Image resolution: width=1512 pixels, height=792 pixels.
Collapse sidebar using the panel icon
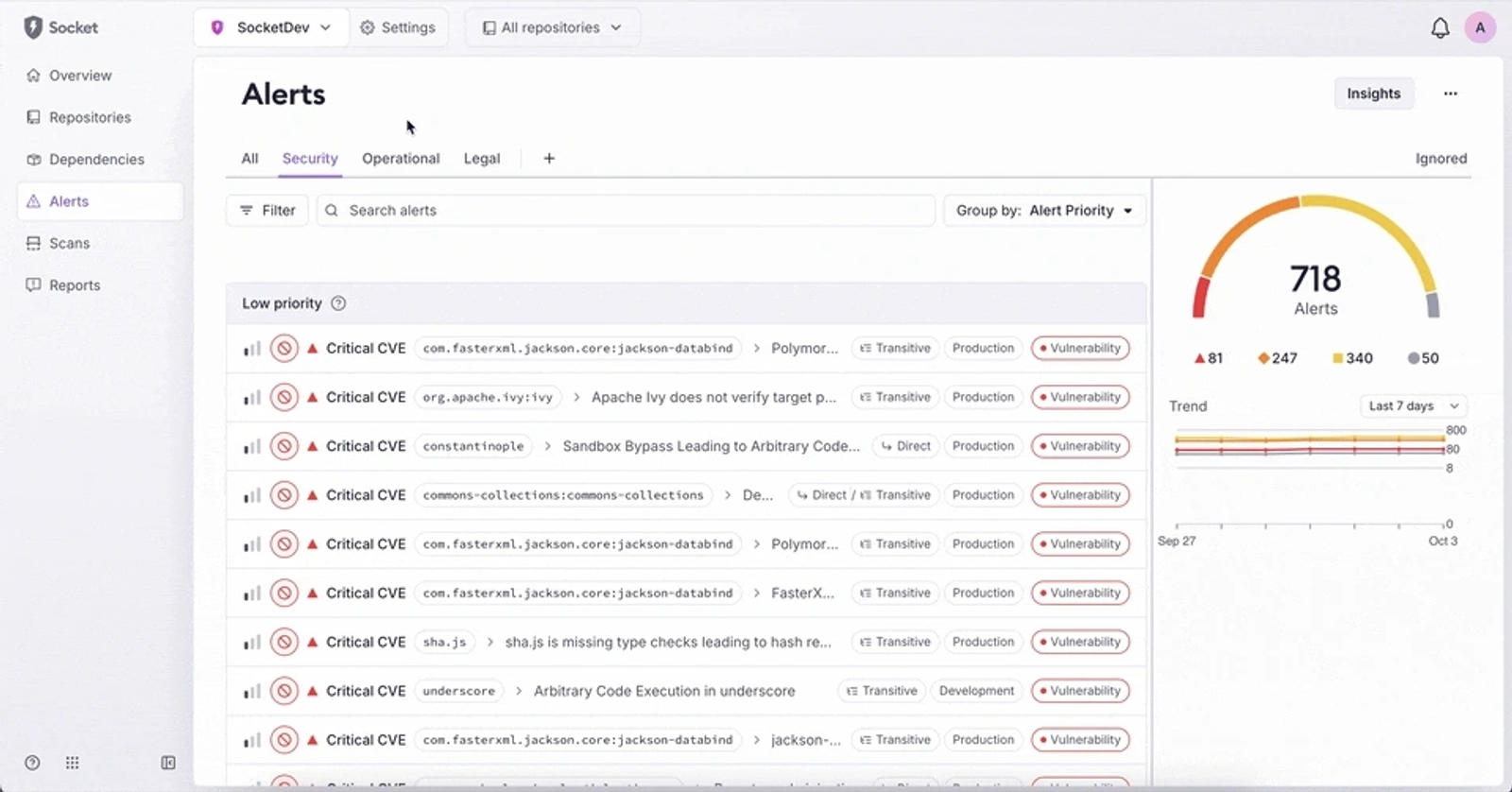tap(168, 763)
